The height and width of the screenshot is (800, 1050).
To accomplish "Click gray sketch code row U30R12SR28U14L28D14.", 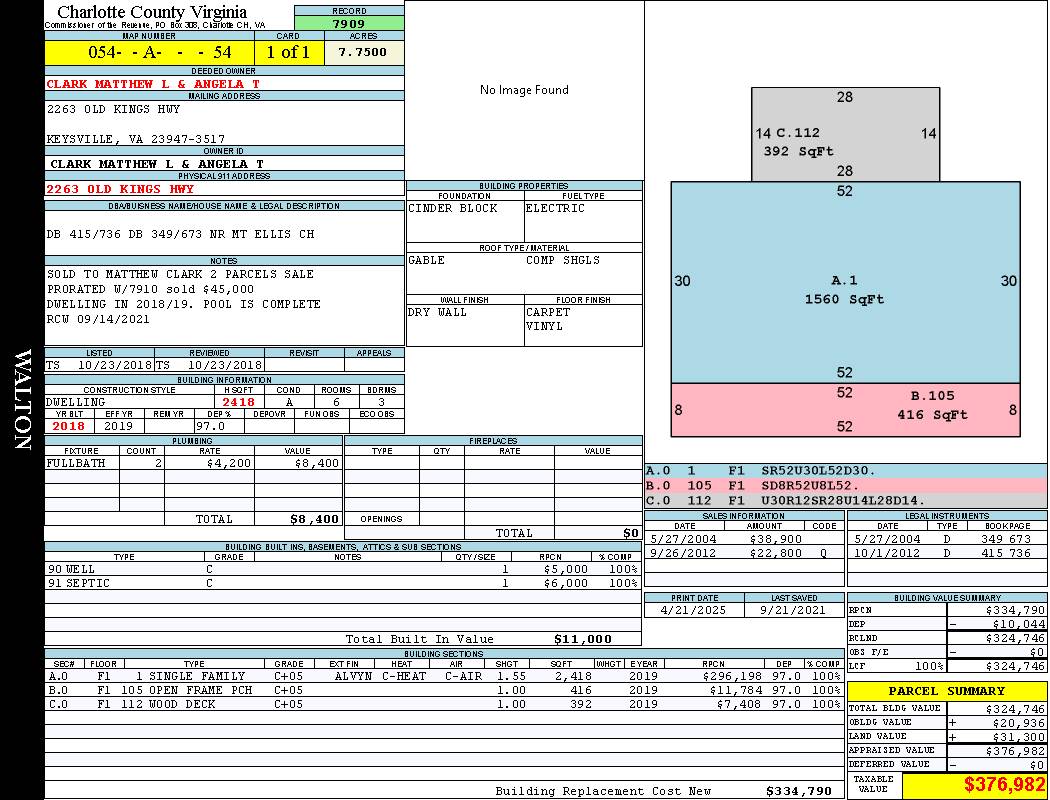I will [x=846, y=500].
